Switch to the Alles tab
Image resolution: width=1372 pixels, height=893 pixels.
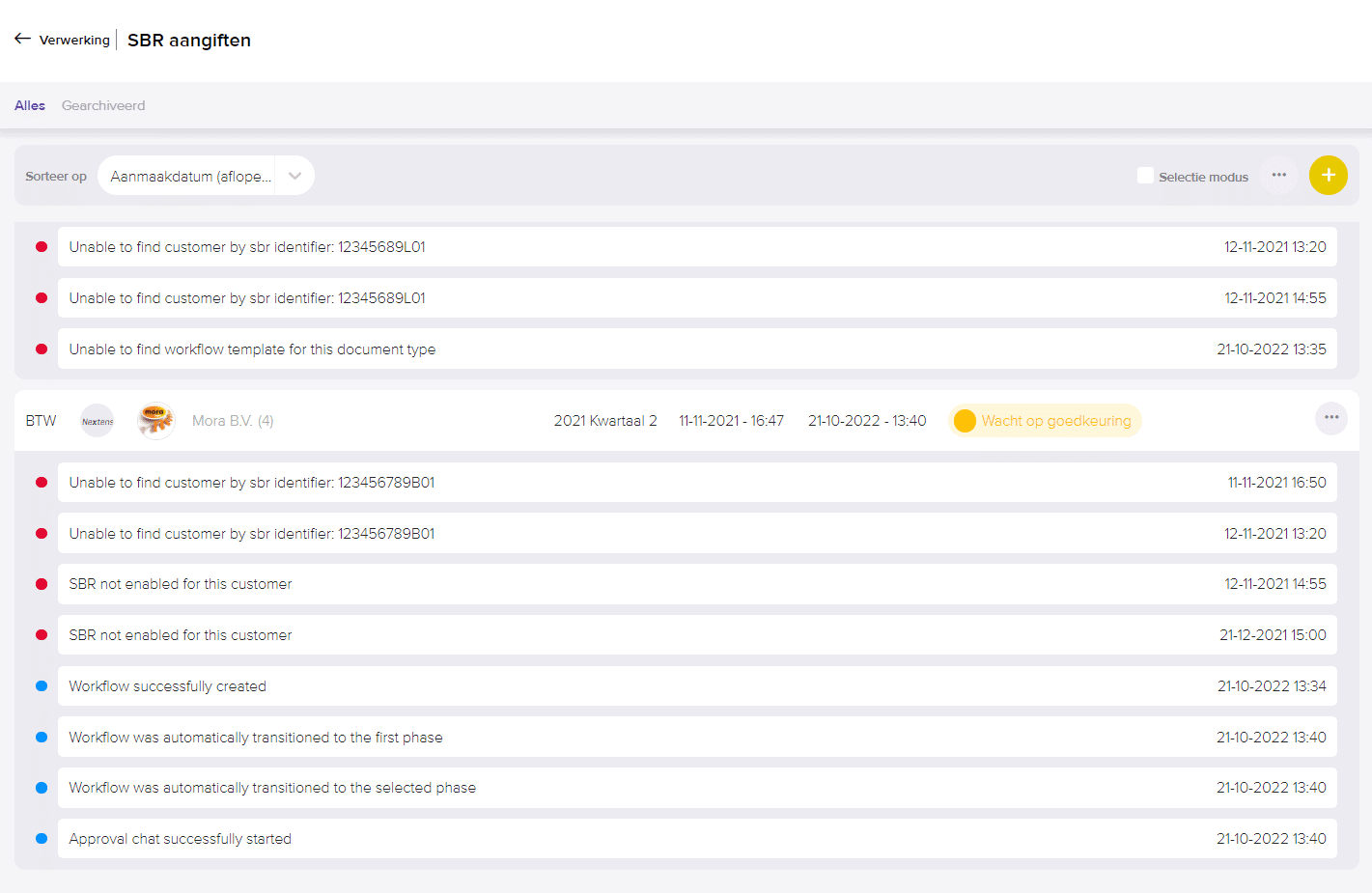point(30,105)
